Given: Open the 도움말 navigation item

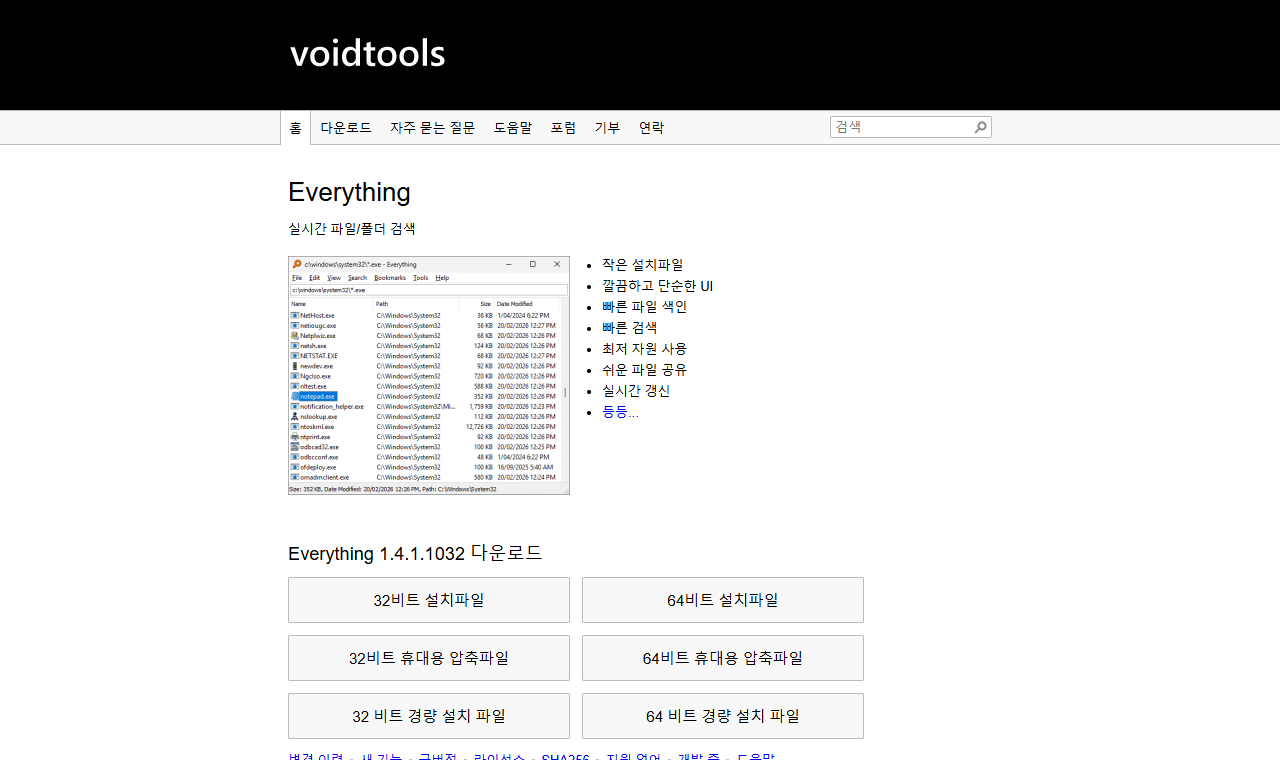Looking at the screenshot, I should point(512,128).
